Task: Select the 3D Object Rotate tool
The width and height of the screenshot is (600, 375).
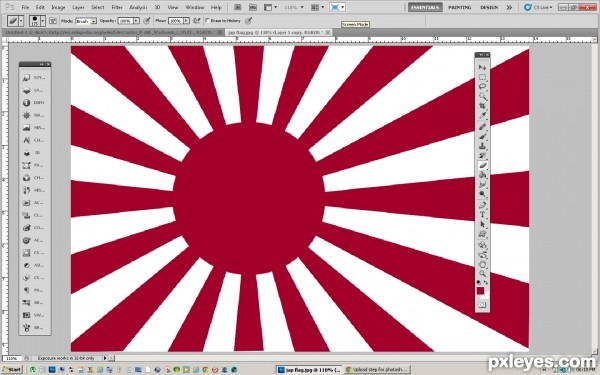Action: pos(482,245)
